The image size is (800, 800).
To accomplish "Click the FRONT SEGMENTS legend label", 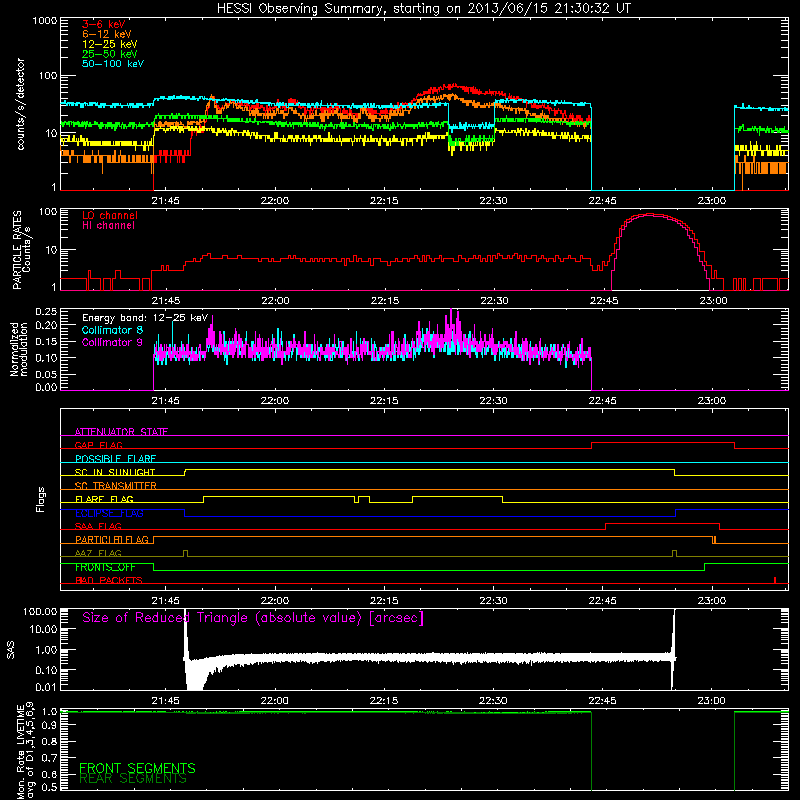I will [x=137, y=768].
